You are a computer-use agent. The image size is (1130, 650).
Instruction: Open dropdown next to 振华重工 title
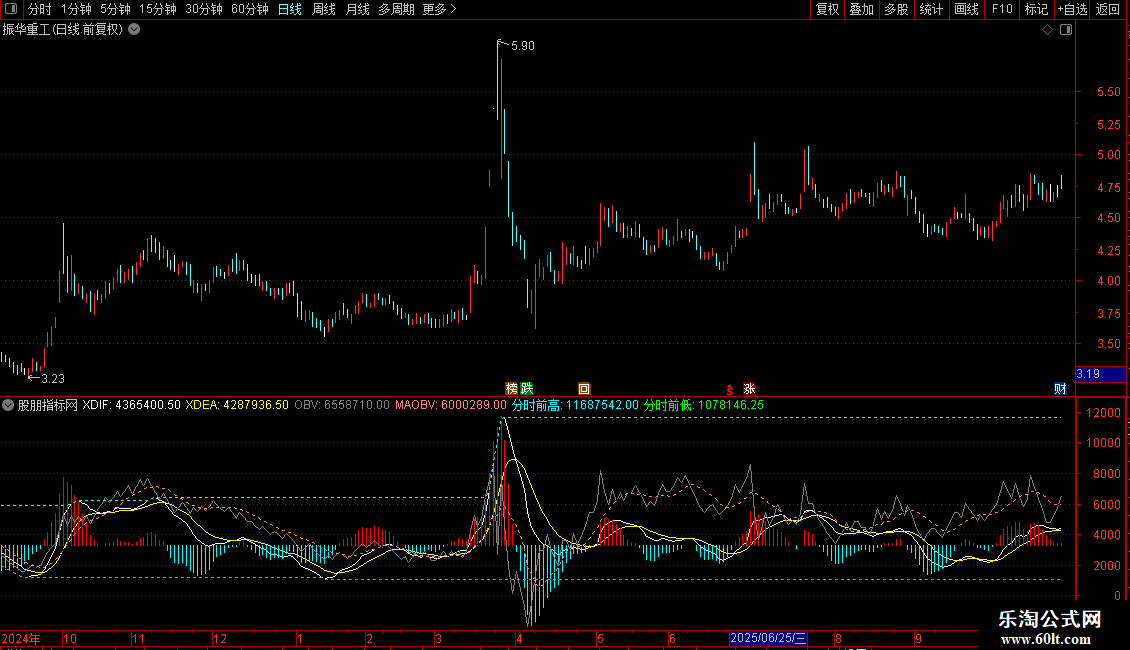coord(135,29)
